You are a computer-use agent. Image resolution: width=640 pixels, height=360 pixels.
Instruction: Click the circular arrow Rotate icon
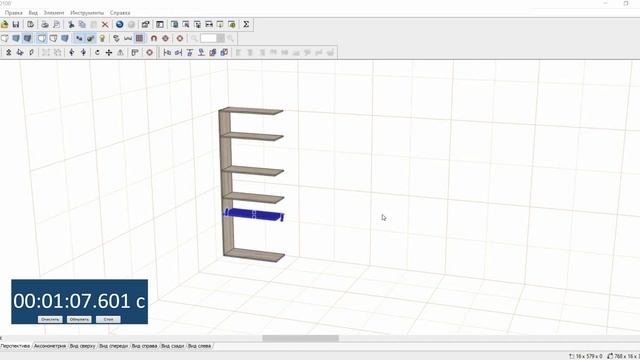click(97, 52)
